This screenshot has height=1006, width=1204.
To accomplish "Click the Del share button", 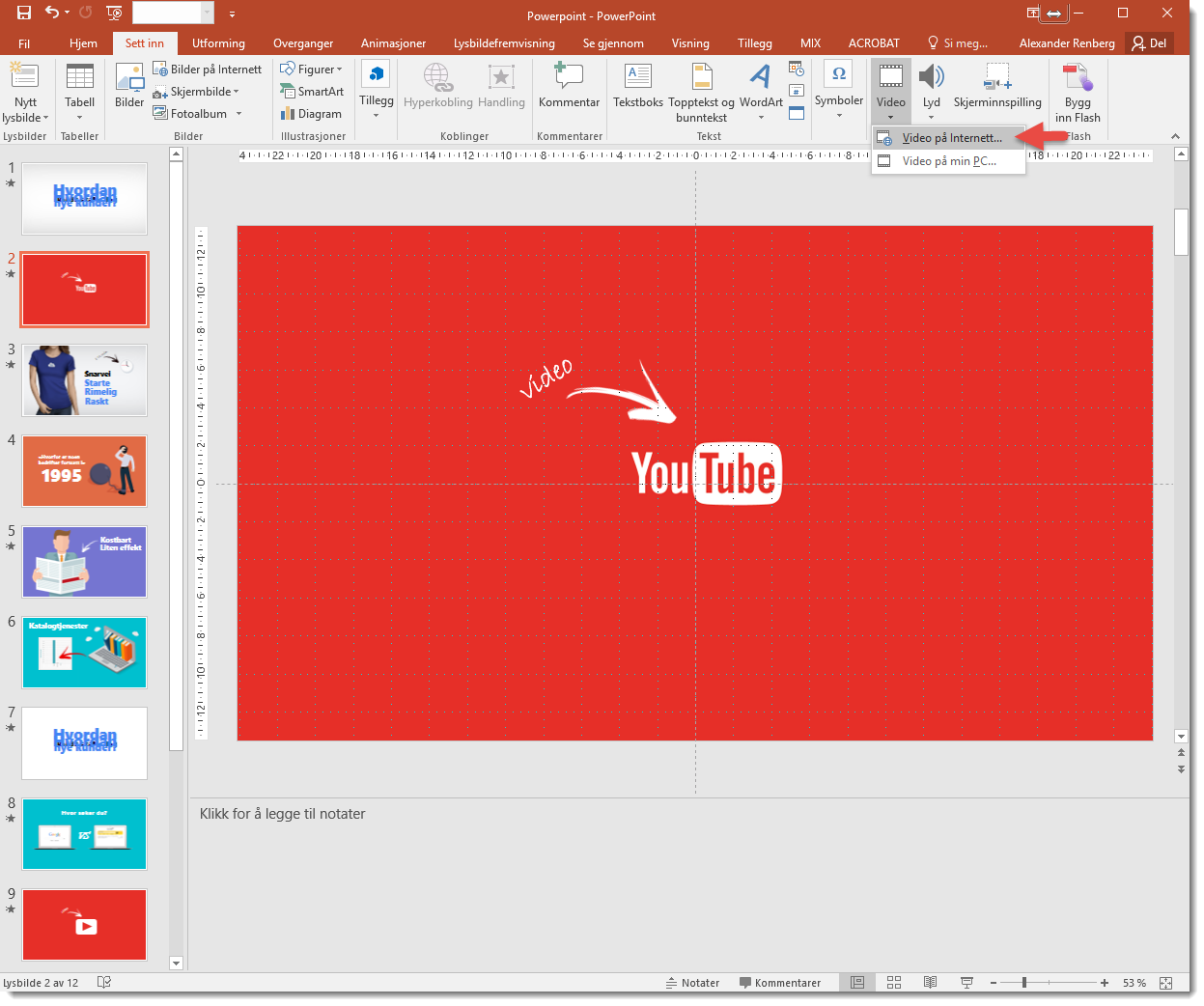I will (1149, 43).
